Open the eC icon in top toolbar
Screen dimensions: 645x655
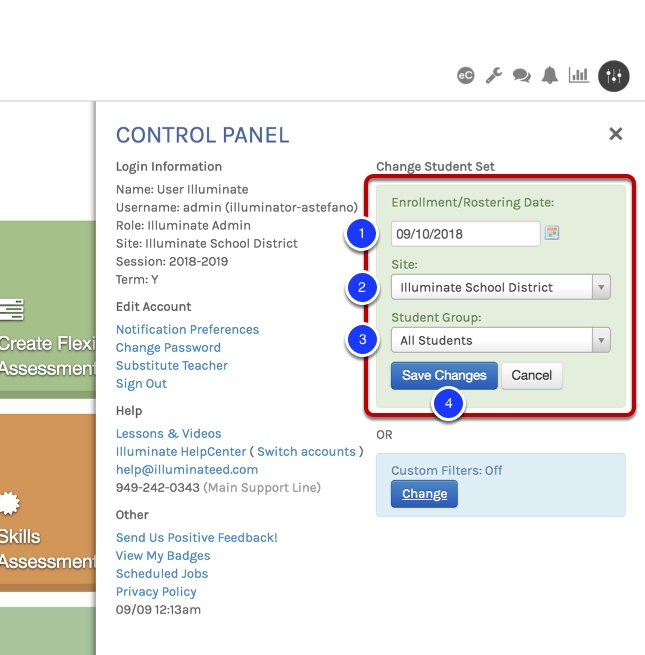[465, 76]
